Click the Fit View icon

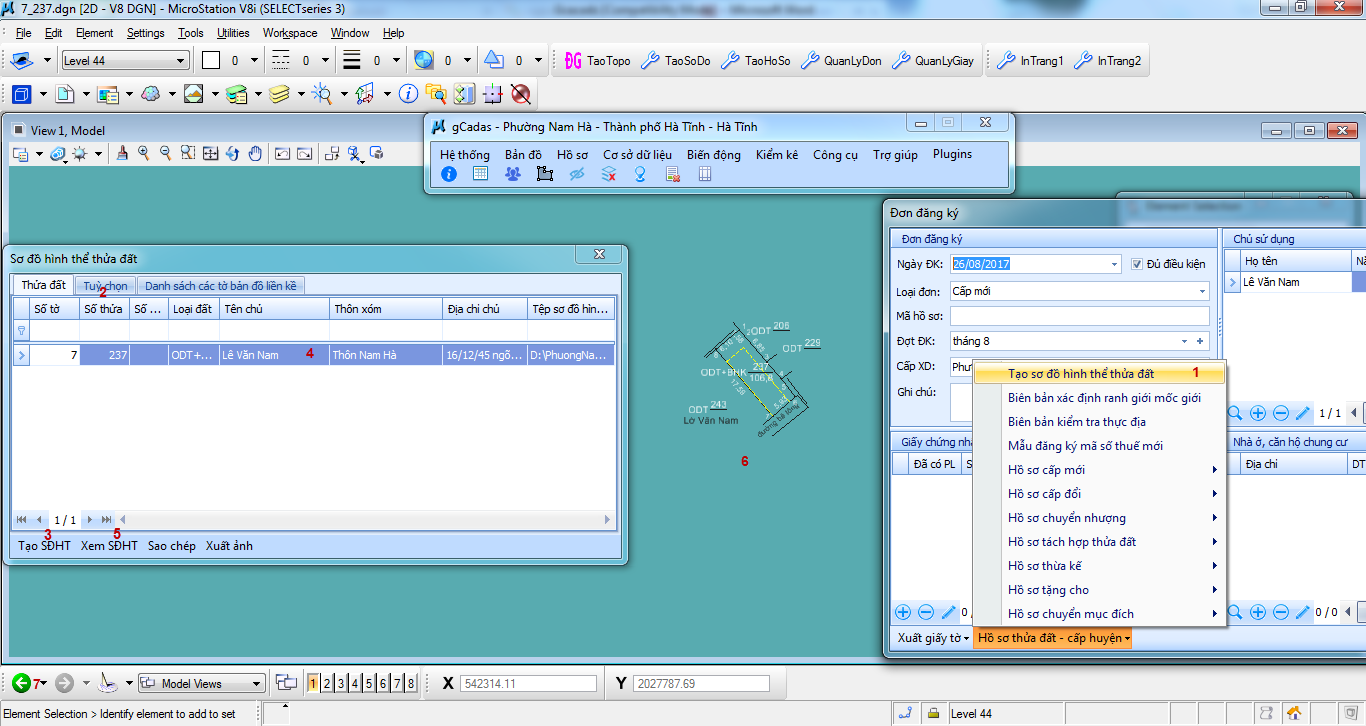[210, 153]
